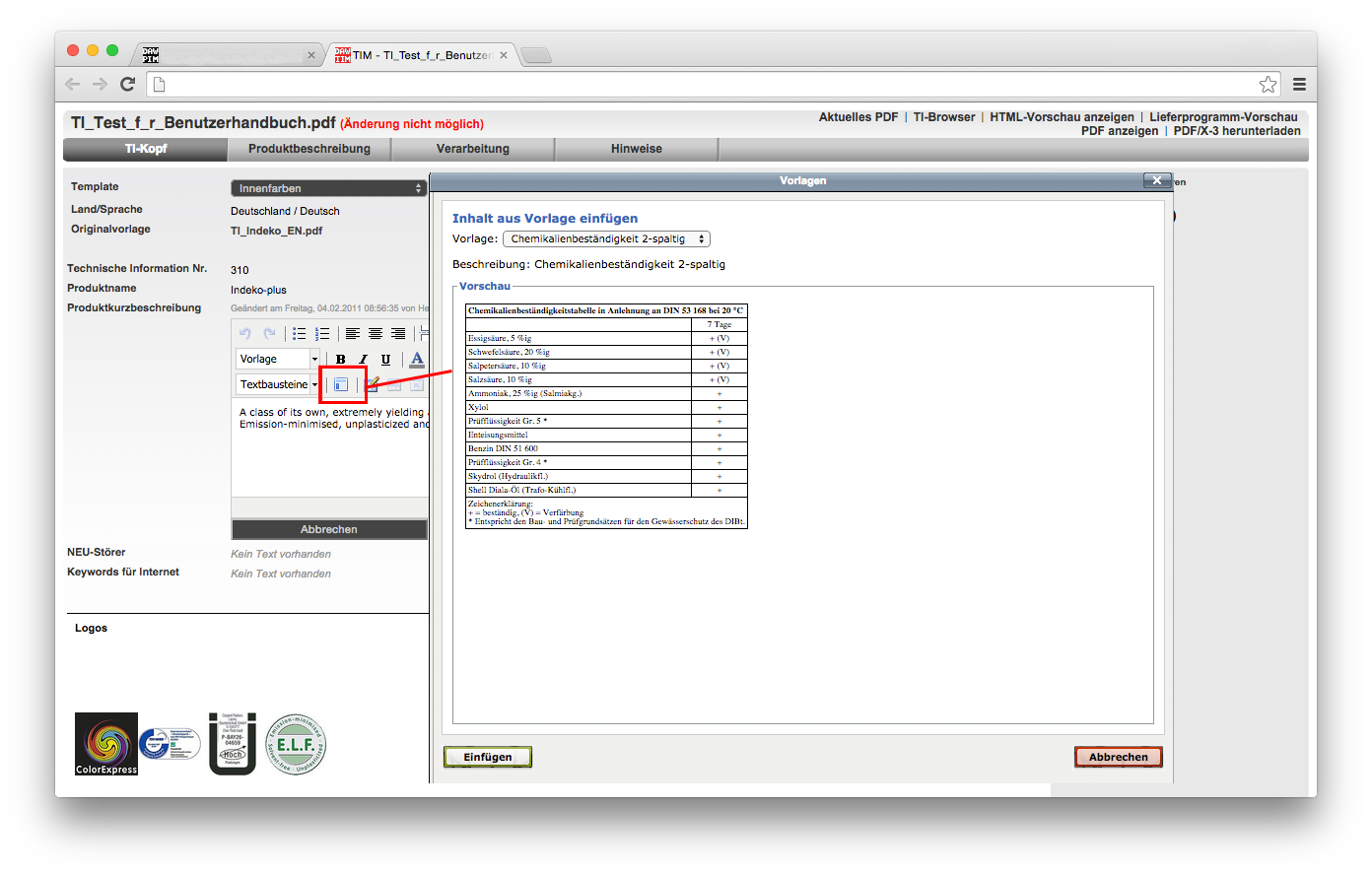Insert a numbered list
This screenshot has height=876, width=1372.
coord(322,334)
